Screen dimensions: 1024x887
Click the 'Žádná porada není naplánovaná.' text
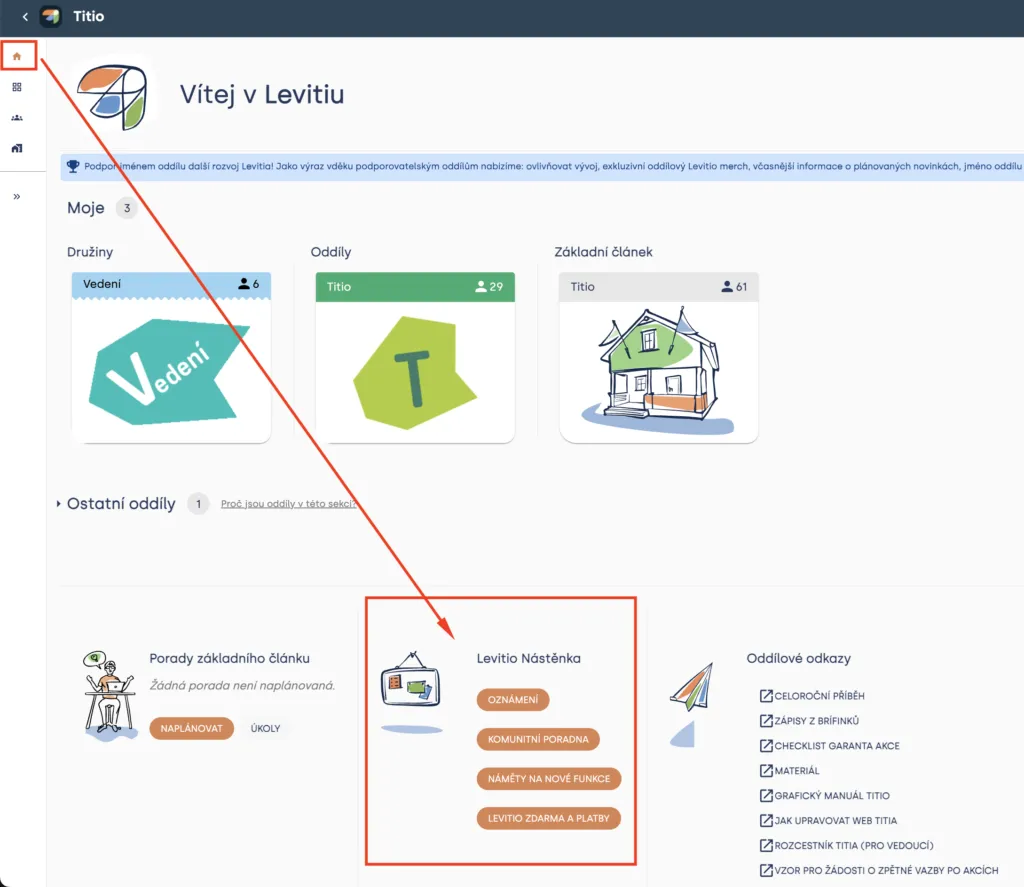tap(242, 685)
